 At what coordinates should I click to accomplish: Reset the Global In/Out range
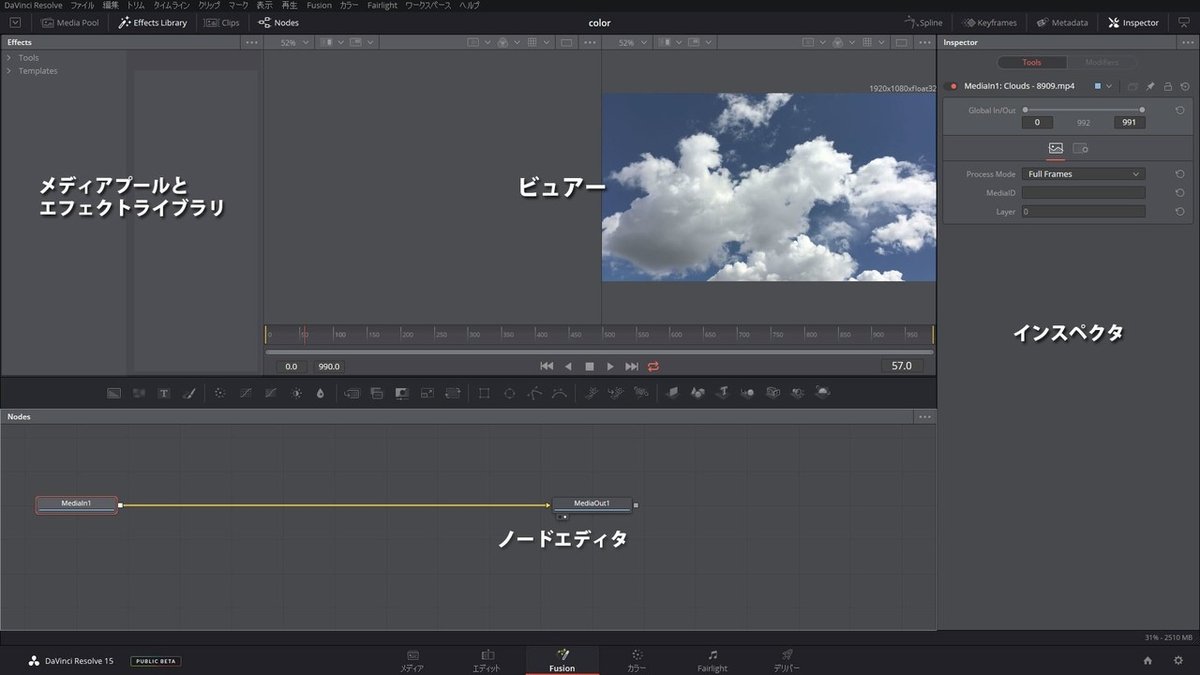coord(1180,110)
